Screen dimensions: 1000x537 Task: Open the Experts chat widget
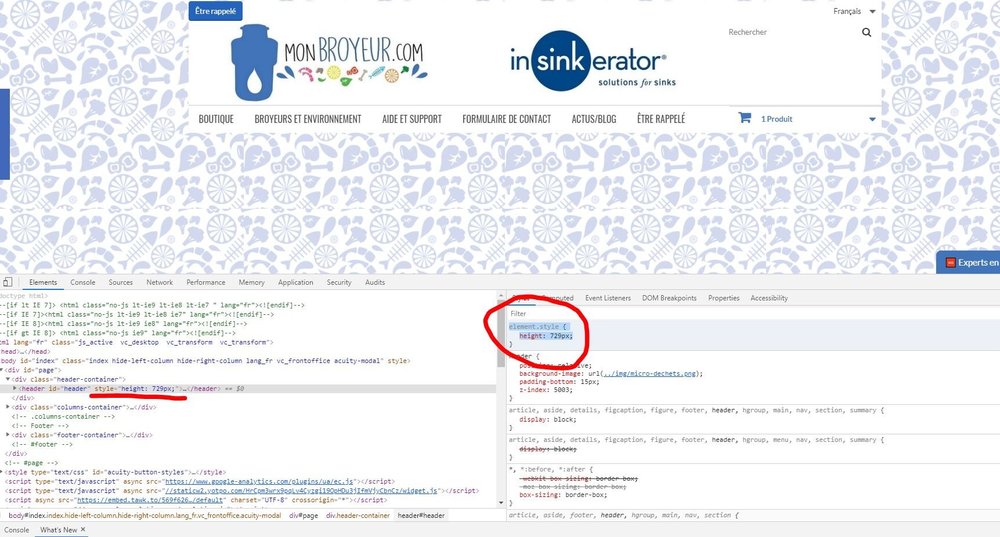(x=968, y=262)
